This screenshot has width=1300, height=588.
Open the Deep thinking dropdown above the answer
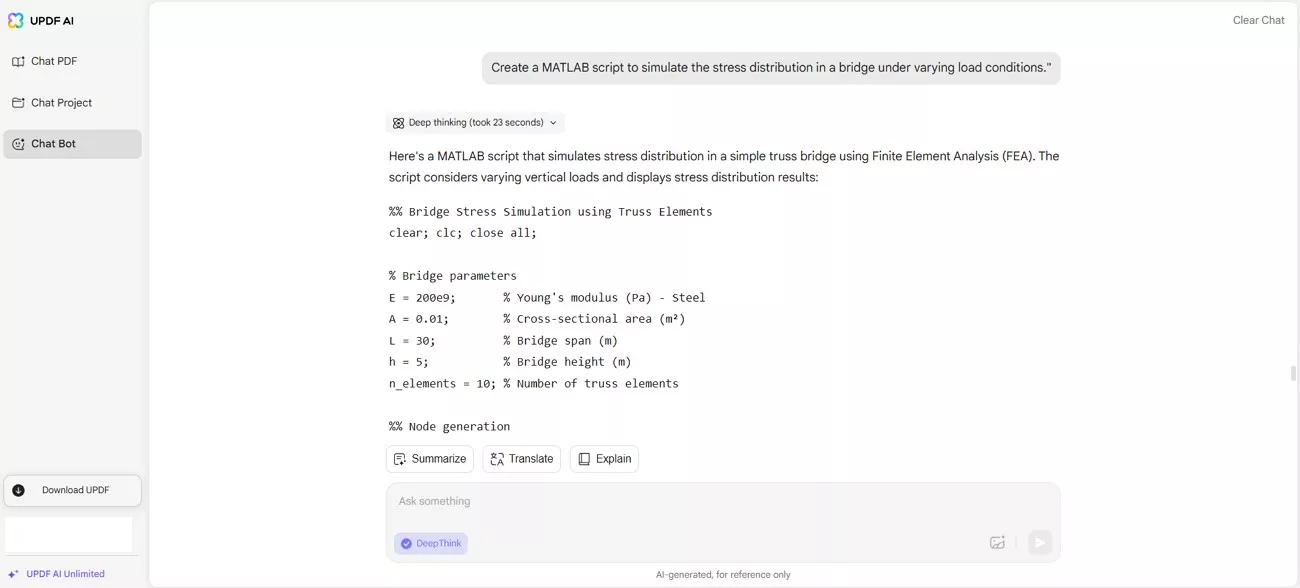pos(474,122)
